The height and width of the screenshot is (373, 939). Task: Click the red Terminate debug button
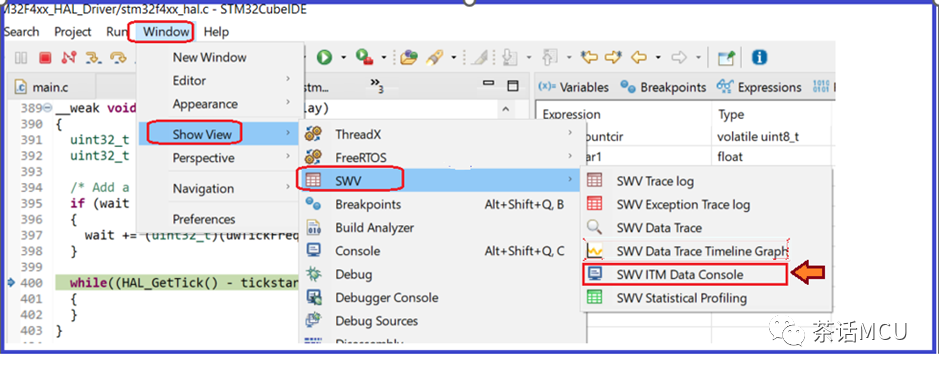click(x=45, y=57)
